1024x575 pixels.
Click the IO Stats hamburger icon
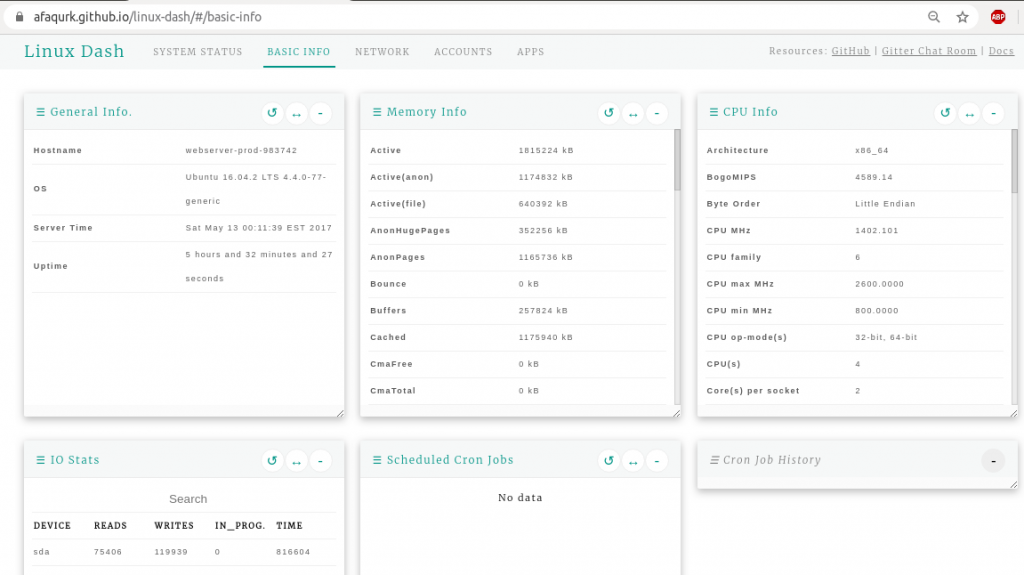(40, 460)
